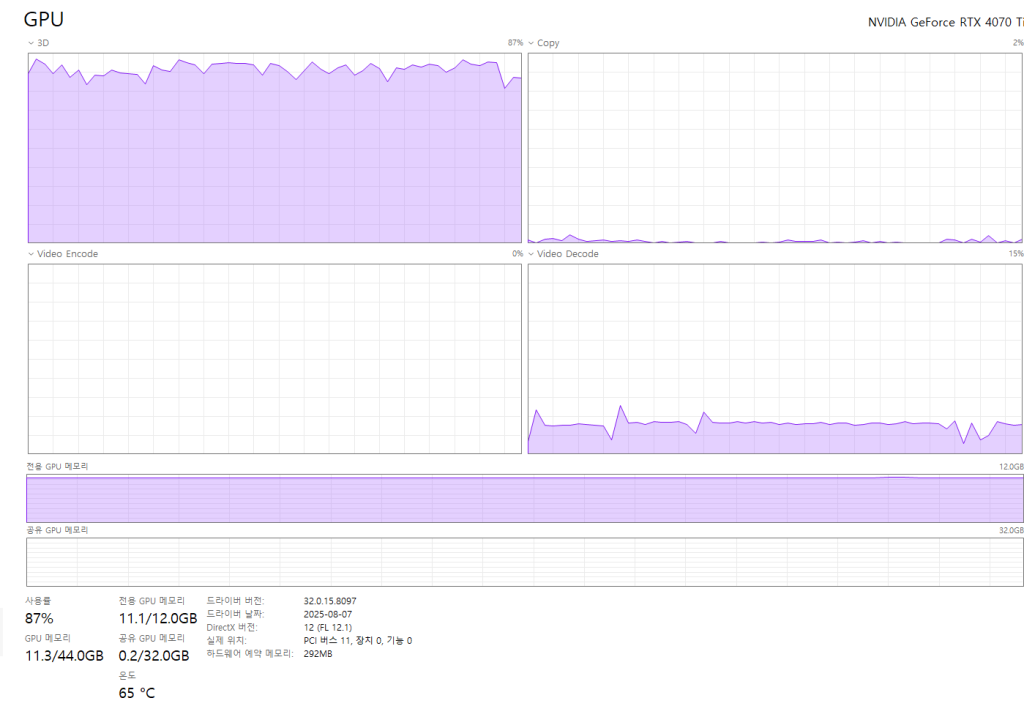Click the 전용 GPU 메모리 usage graph

[x=525, y=498]
